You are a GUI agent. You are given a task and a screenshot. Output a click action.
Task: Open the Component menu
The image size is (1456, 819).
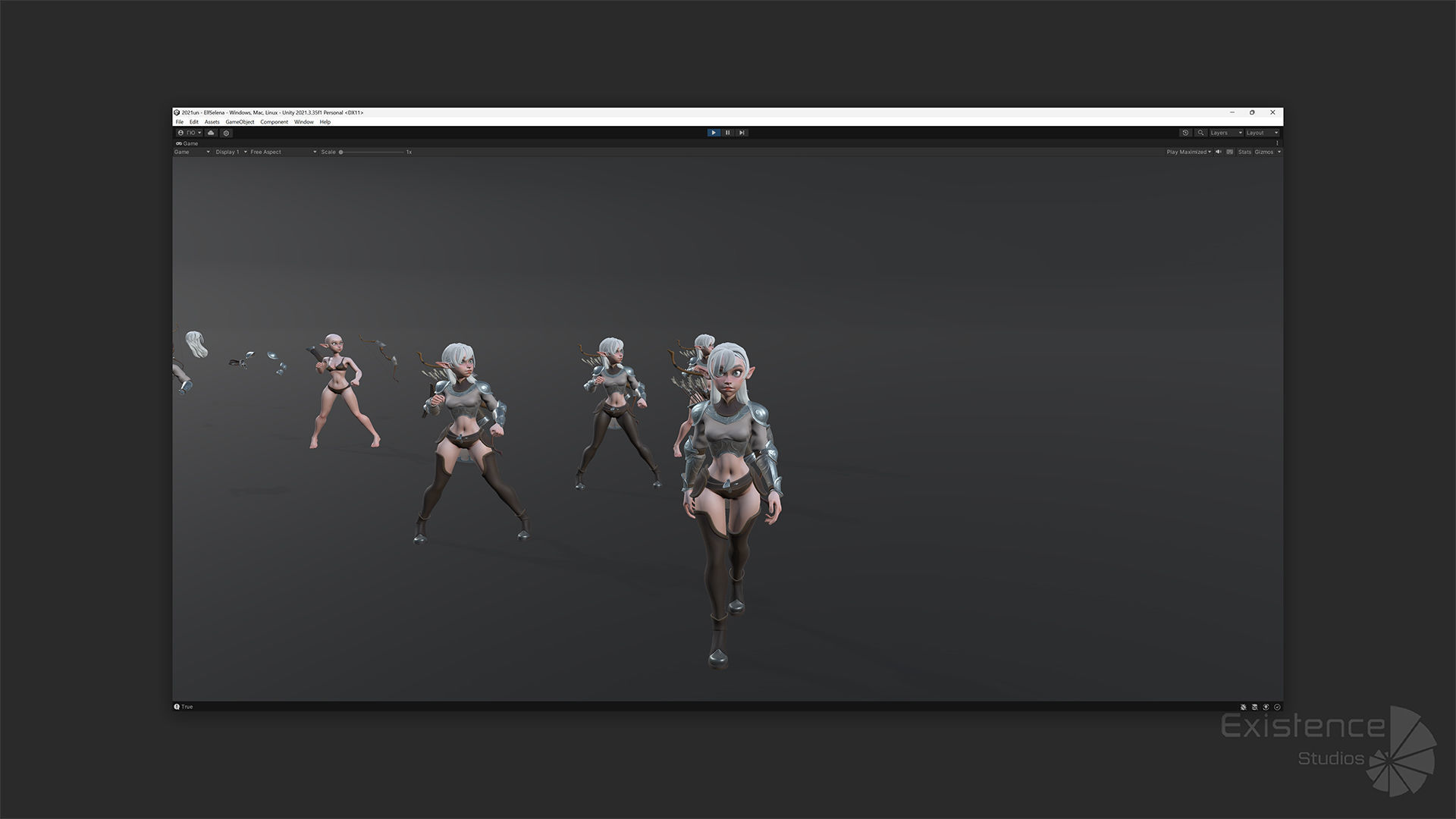pos(274,122)
